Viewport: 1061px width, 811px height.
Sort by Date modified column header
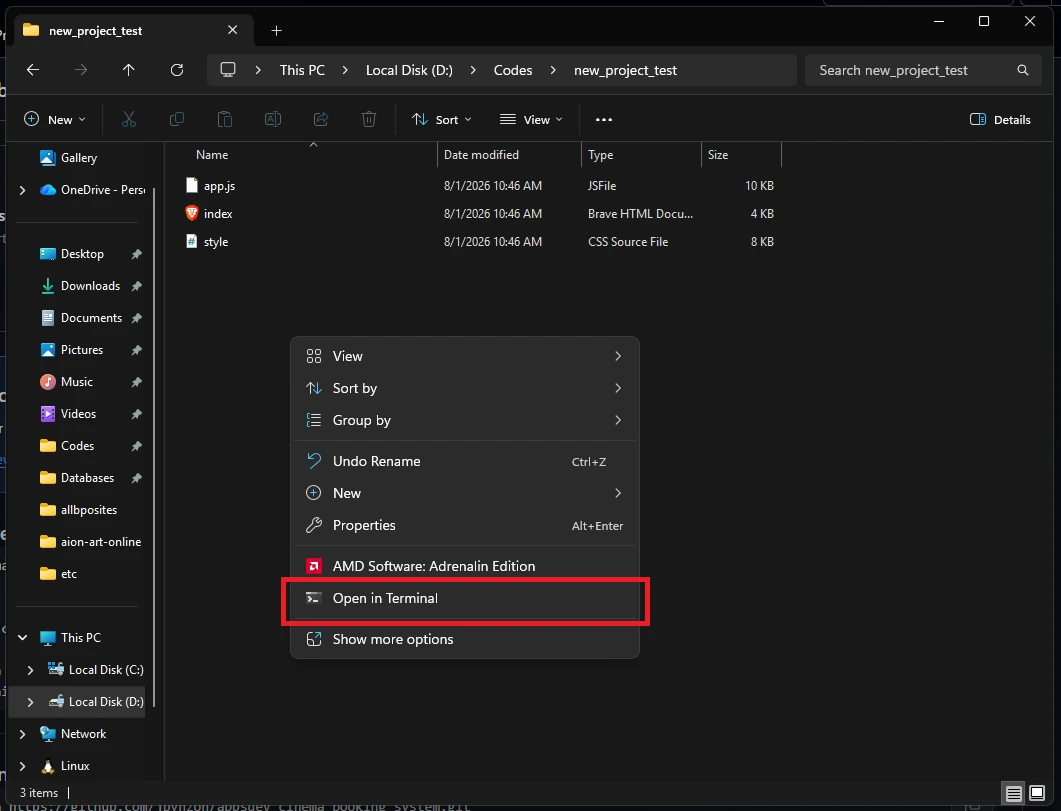[509, 155]
